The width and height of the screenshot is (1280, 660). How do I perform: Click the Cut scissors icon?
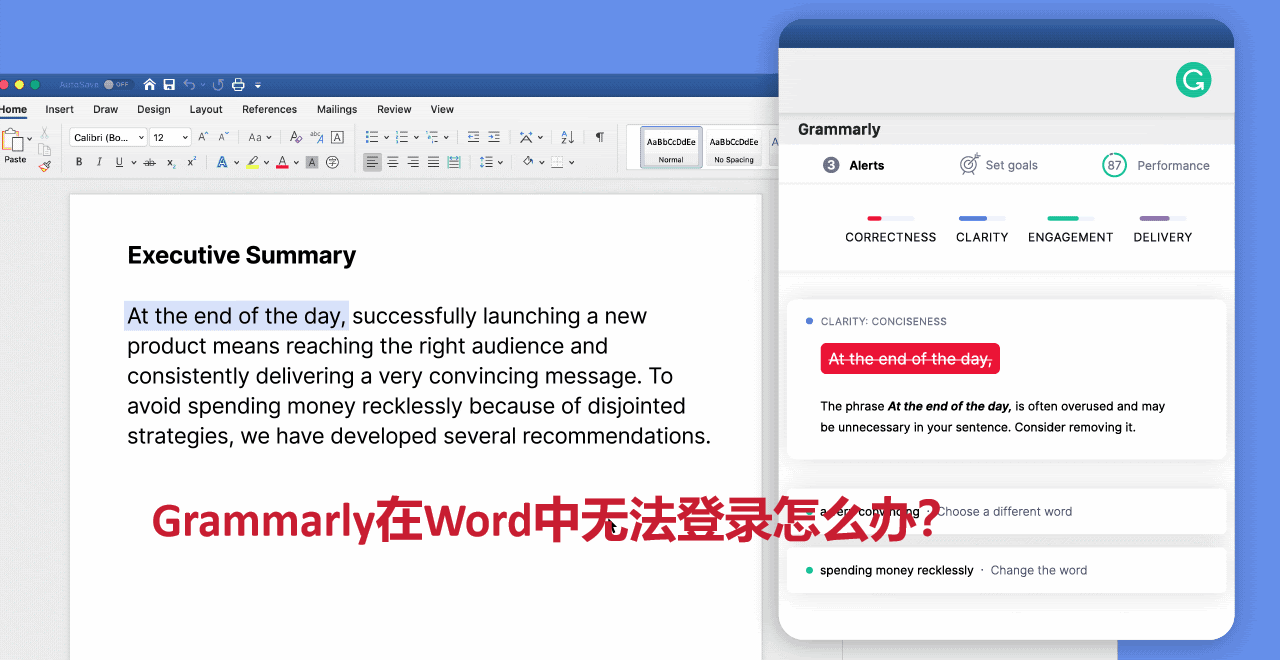pyautogui.click(x=44, y=132)
